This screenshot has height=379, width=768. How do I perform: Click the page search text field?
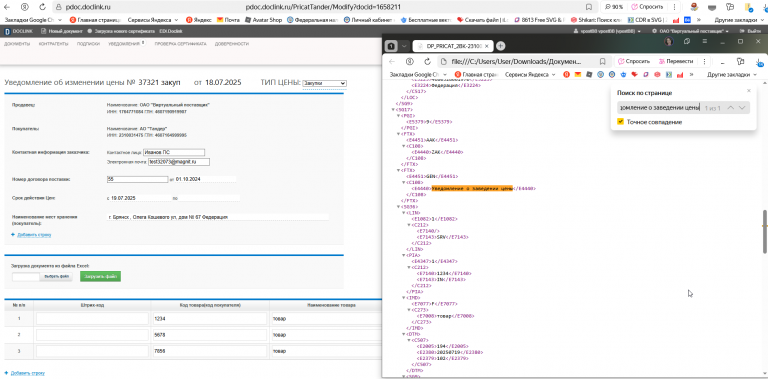pyautogui.click(x=659, y=108)
